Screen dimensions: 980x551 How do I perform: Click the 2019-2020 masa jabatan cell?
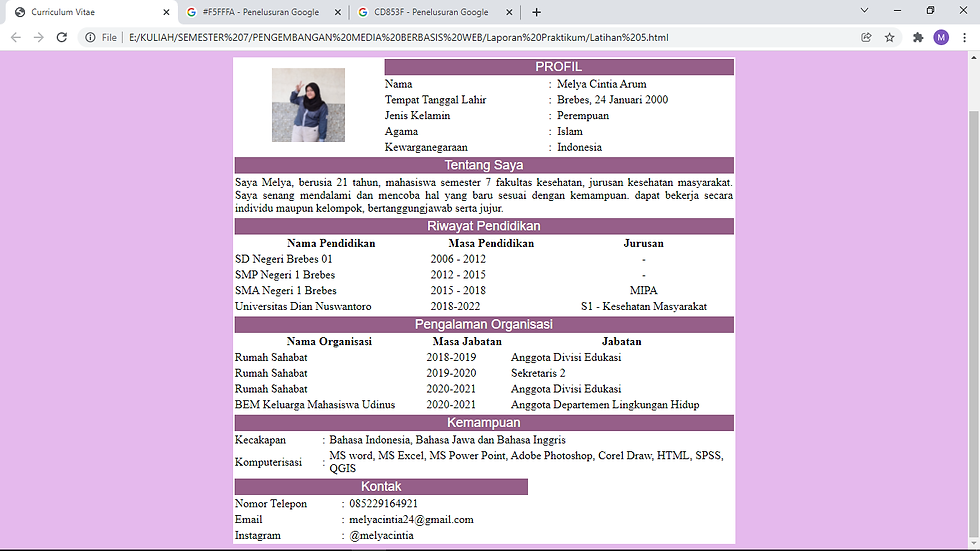pos(451,374)
